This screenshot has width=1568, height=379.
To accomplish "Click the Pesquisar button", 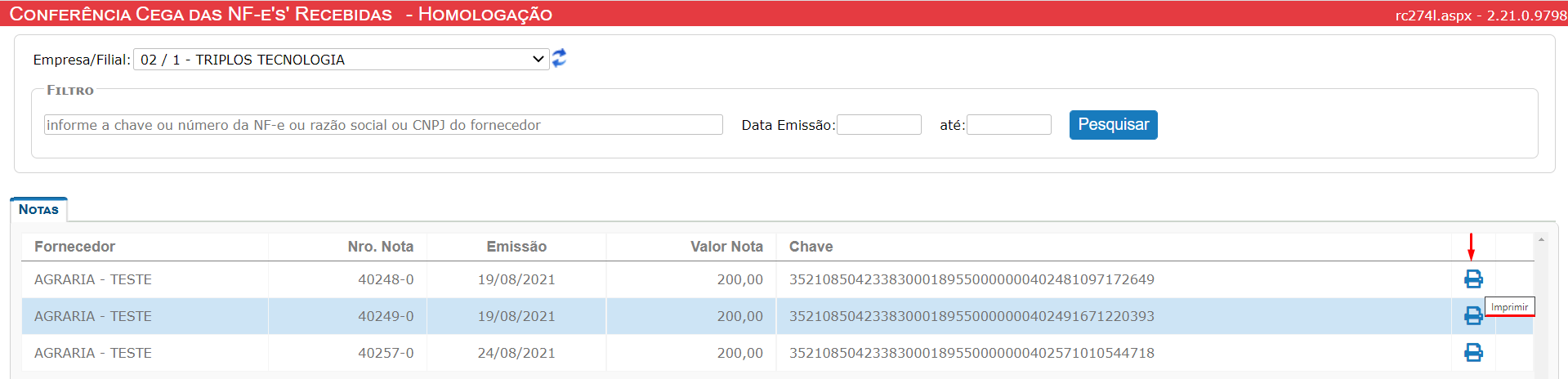I will point(1113,125).
